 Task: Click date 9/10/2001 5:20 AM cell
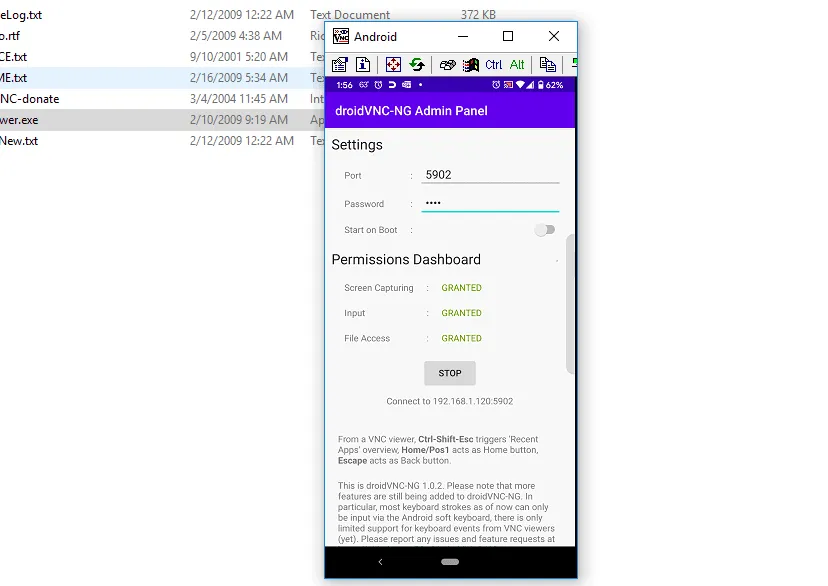[x=239, y=56]
